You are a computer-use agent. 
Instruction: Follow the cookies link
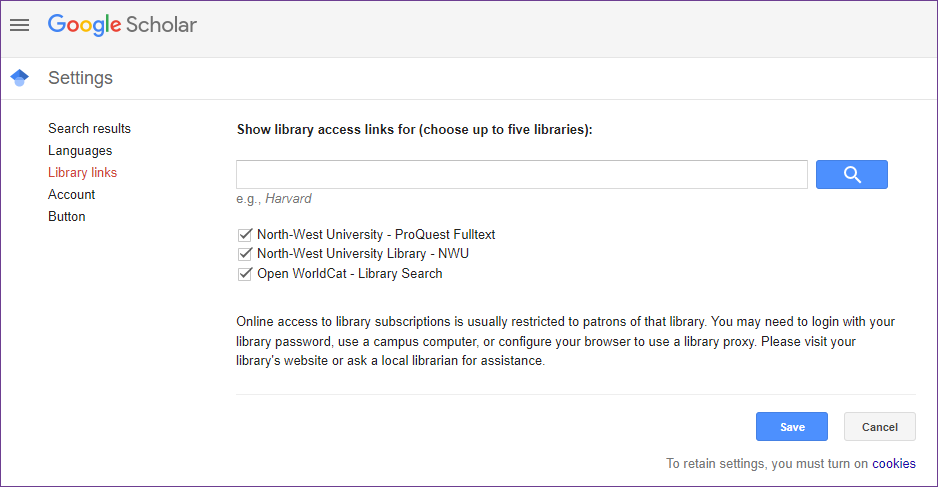894,464
